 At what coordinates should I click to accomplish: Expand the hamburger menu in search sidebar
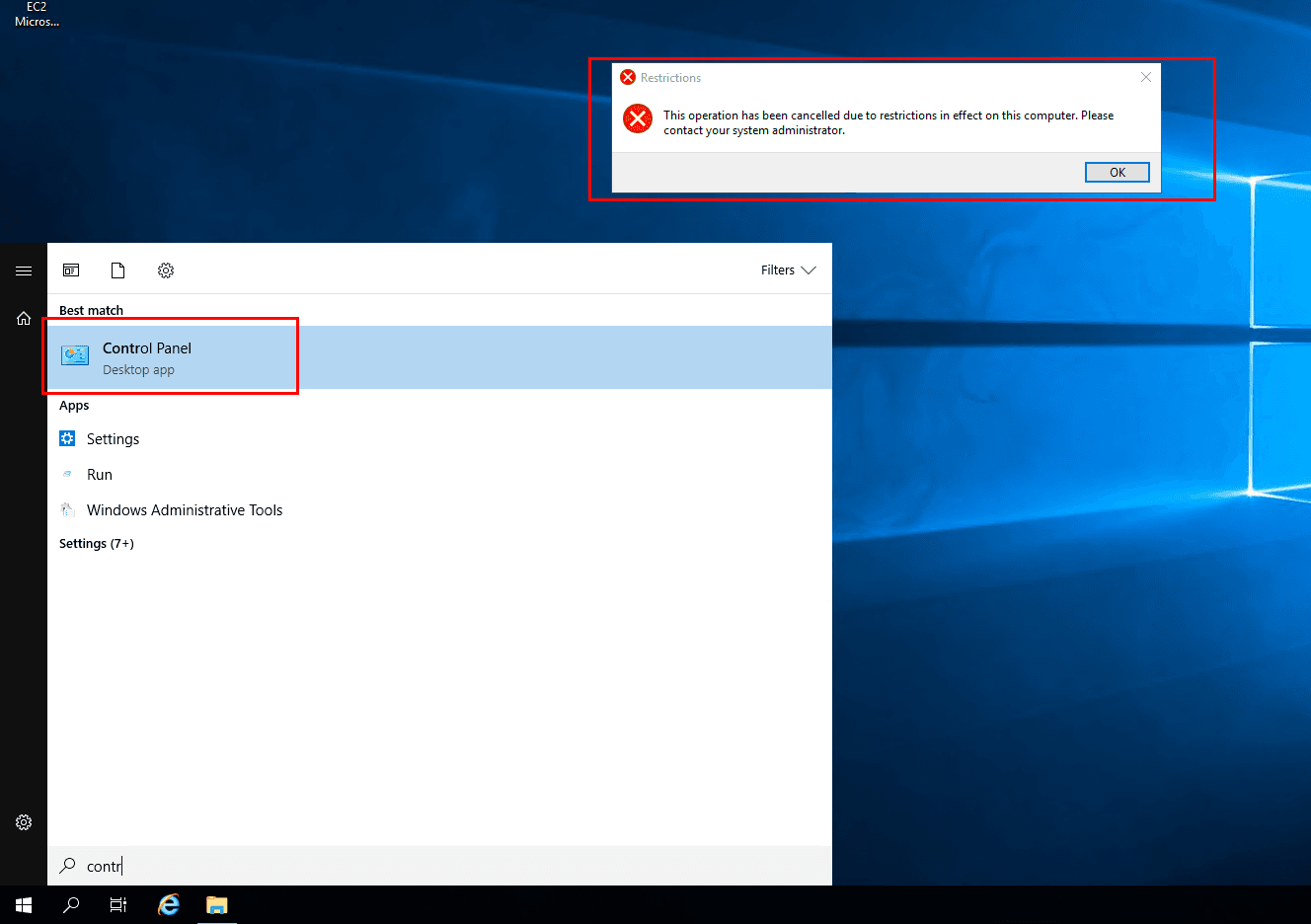pos(24,270)
